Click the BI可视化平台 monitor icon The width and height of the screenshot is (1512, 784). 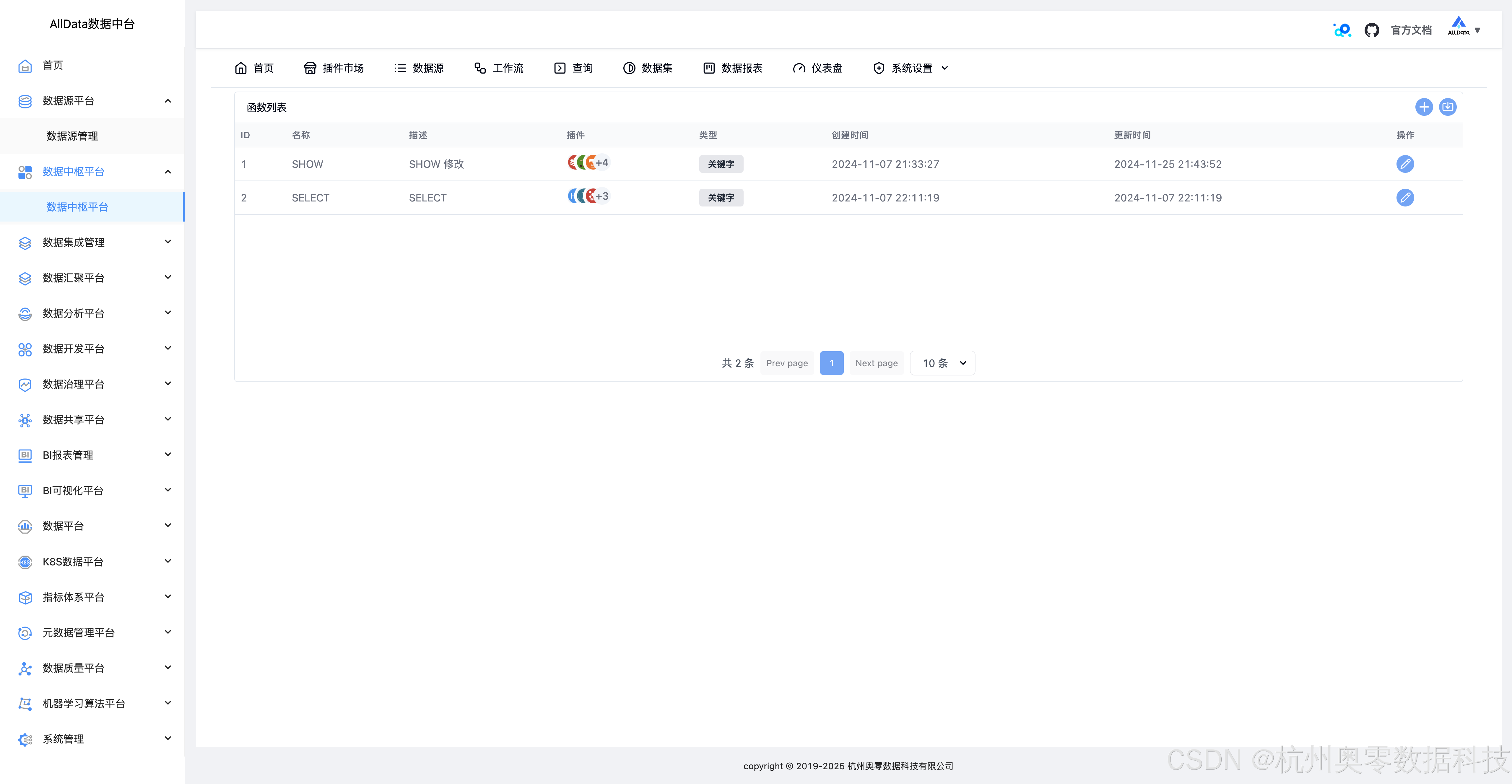tap(25, 491)
